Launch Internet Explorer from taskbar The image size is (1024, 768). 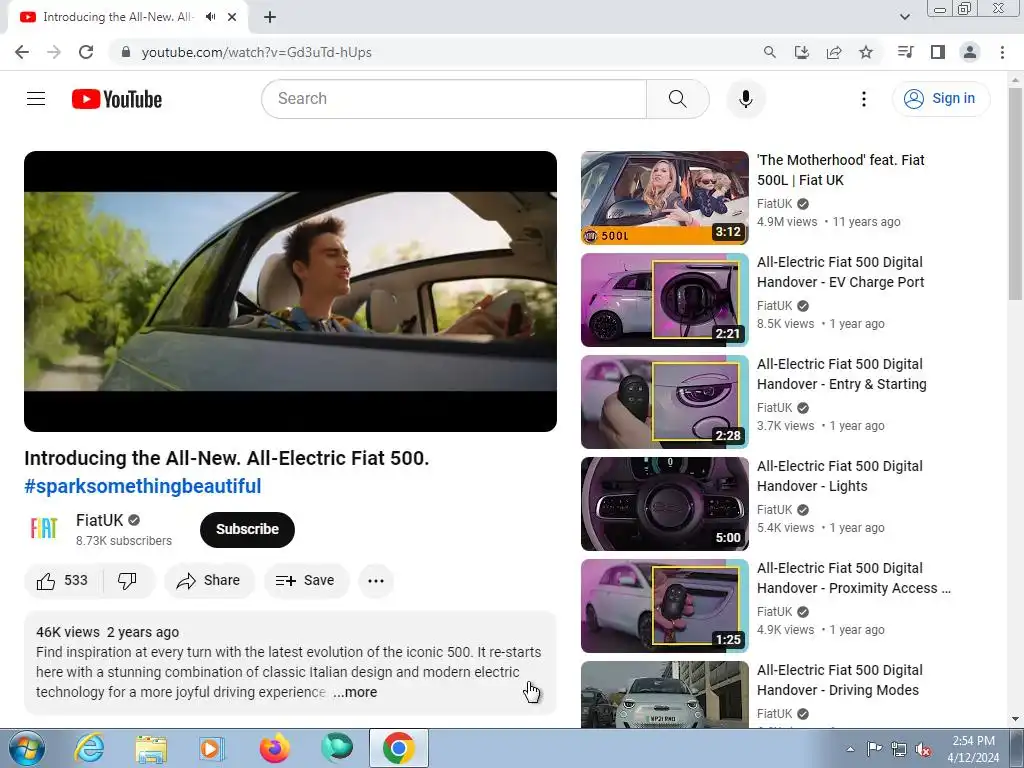[89, 748]
